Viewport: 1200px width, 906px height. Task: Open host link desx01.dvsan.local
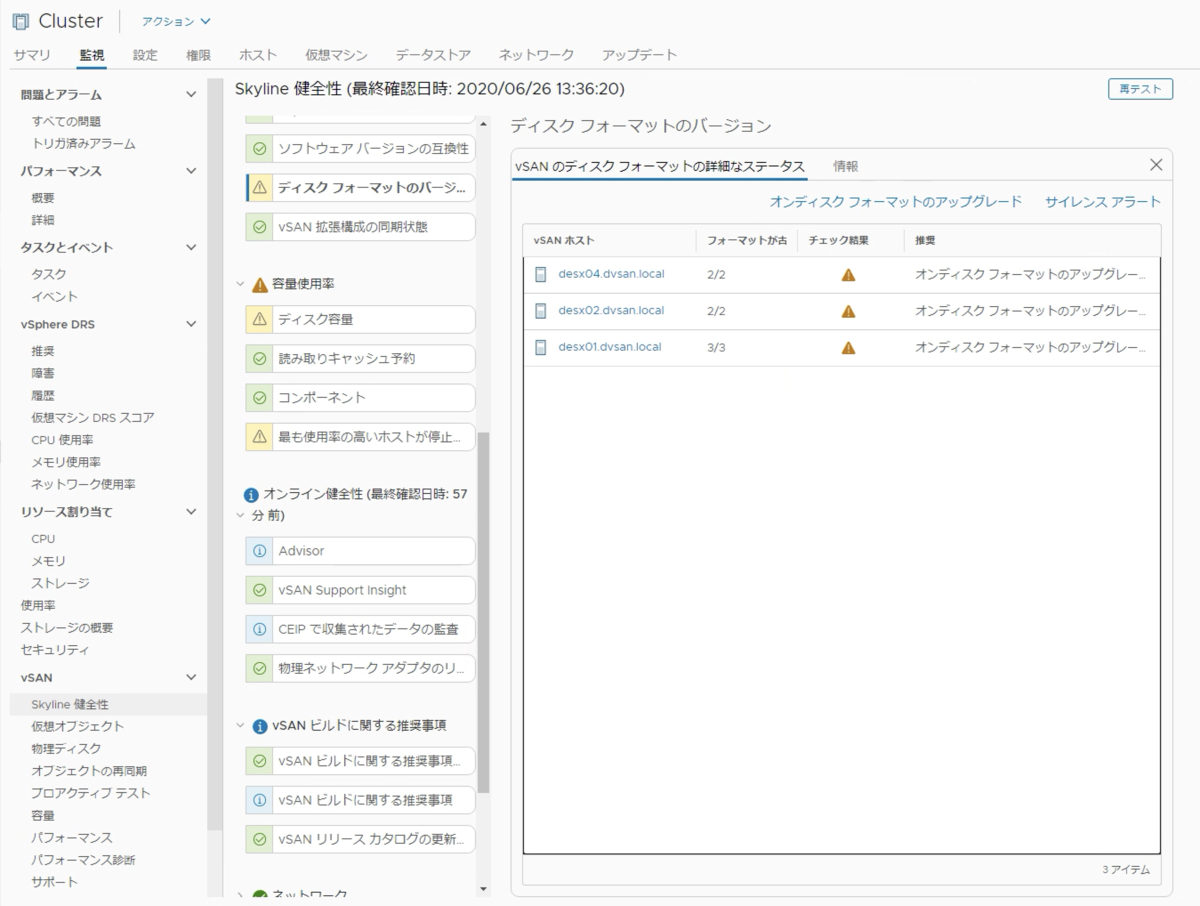[610, 348]
